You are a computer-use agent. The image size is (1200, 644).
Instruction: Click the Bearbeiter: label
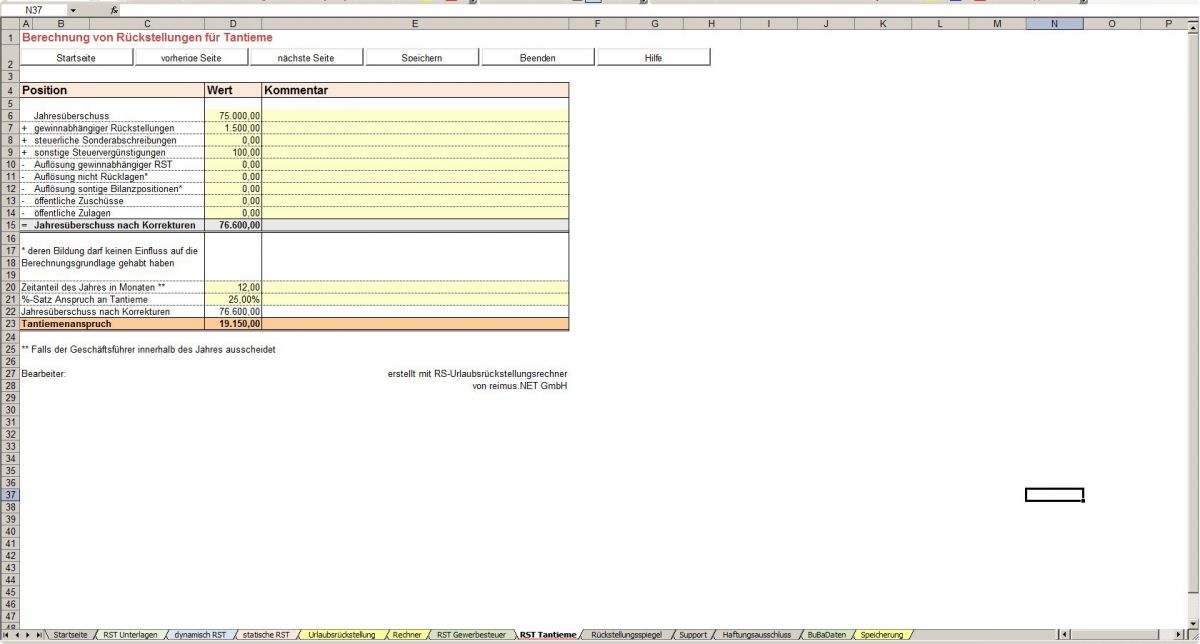(x=43, y=373)
